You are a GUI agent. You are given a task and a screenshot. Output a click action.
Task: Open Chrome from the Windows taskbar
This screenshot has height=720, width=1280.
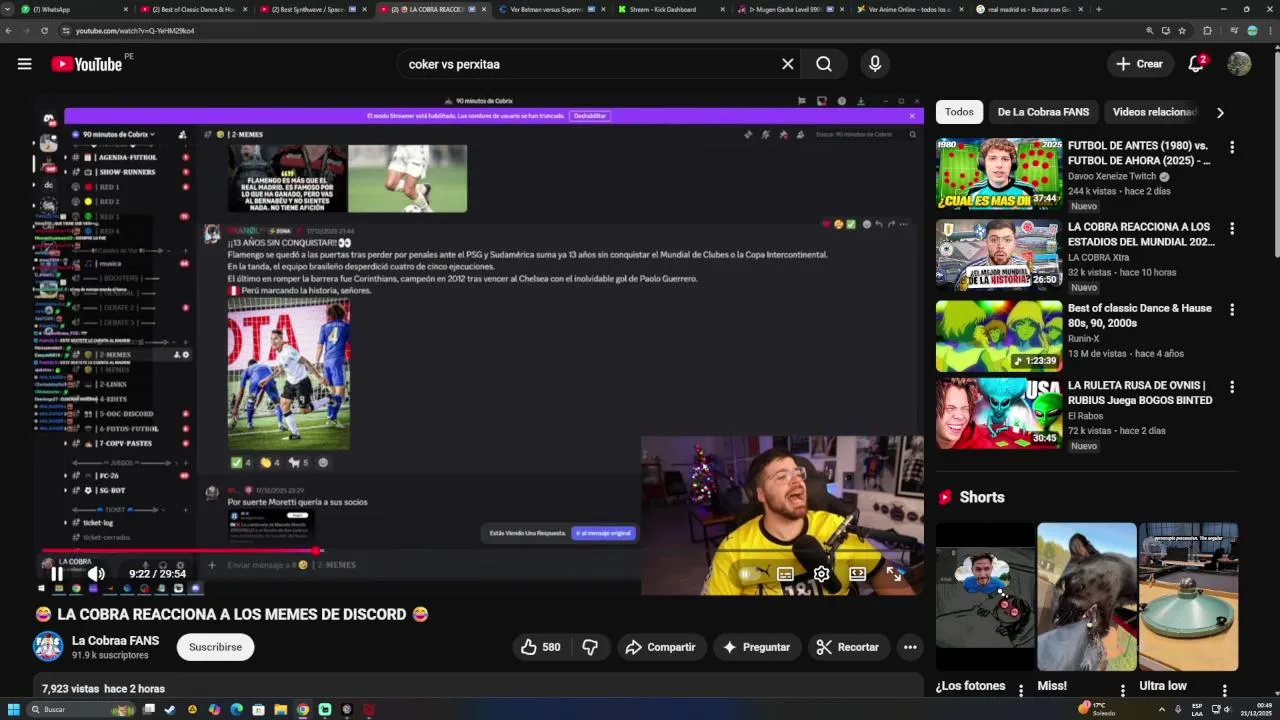pyautogui.click(x=303, y=710)
